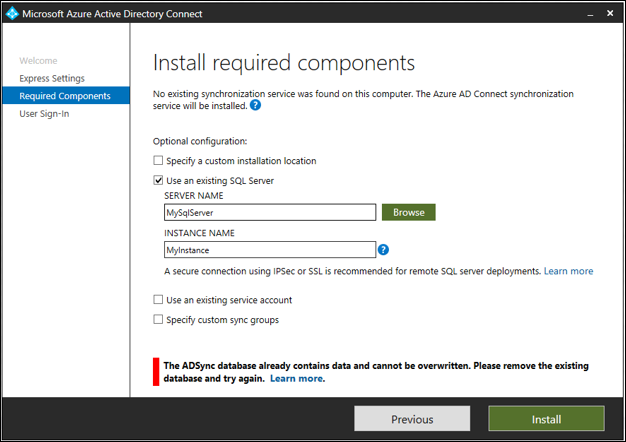Uncheck Use an existing SQL Server

[x=158, y=181]
